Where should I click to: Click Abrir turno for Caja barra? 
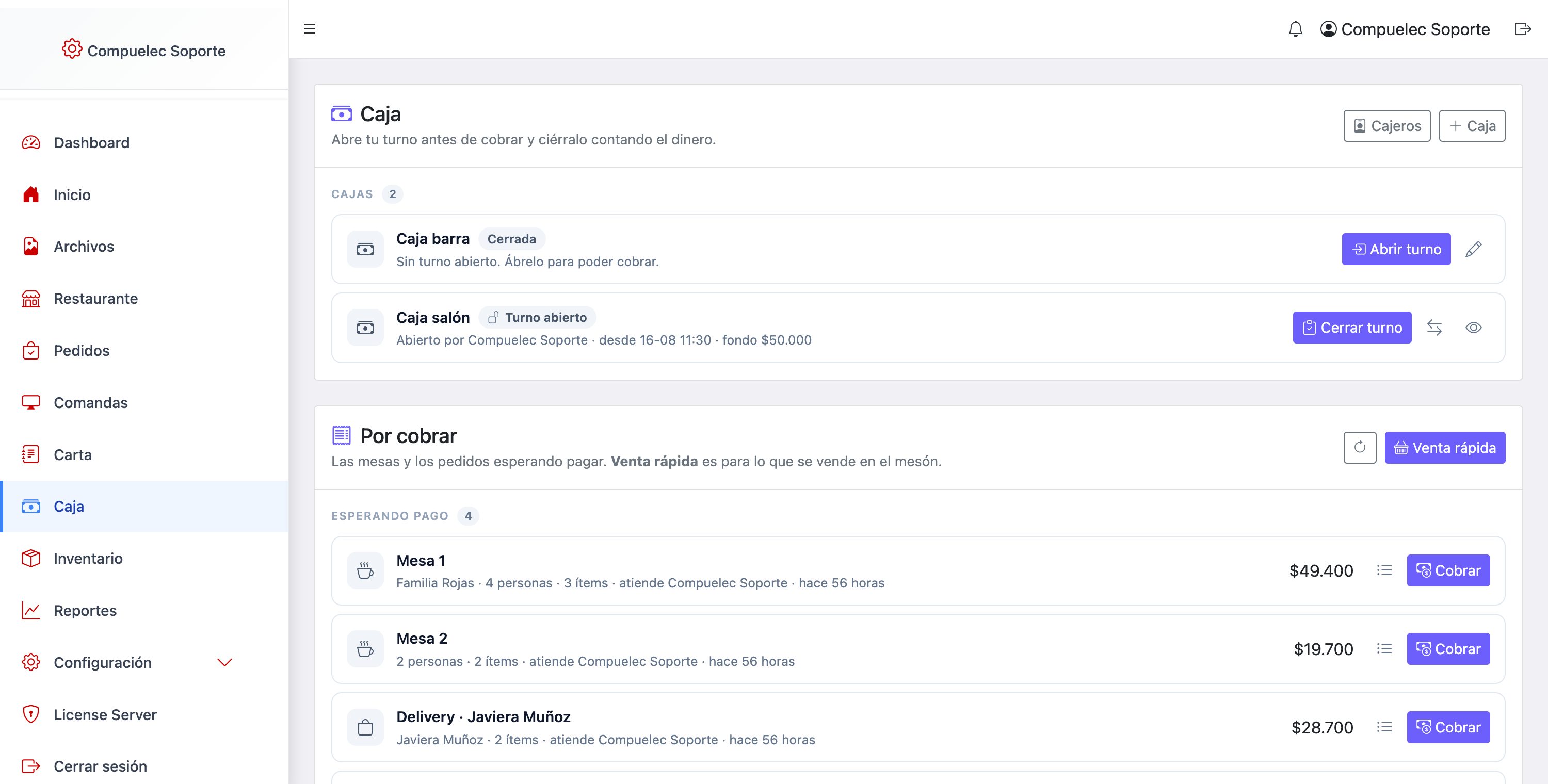pyautogui.click(x=1396, y=249)
